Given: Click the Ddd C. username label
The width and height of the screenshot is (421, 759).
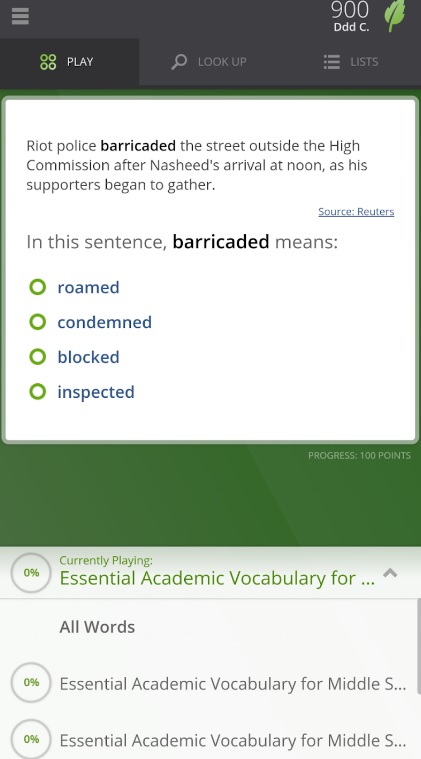Looking at the screenshot, I should [351, 27].
